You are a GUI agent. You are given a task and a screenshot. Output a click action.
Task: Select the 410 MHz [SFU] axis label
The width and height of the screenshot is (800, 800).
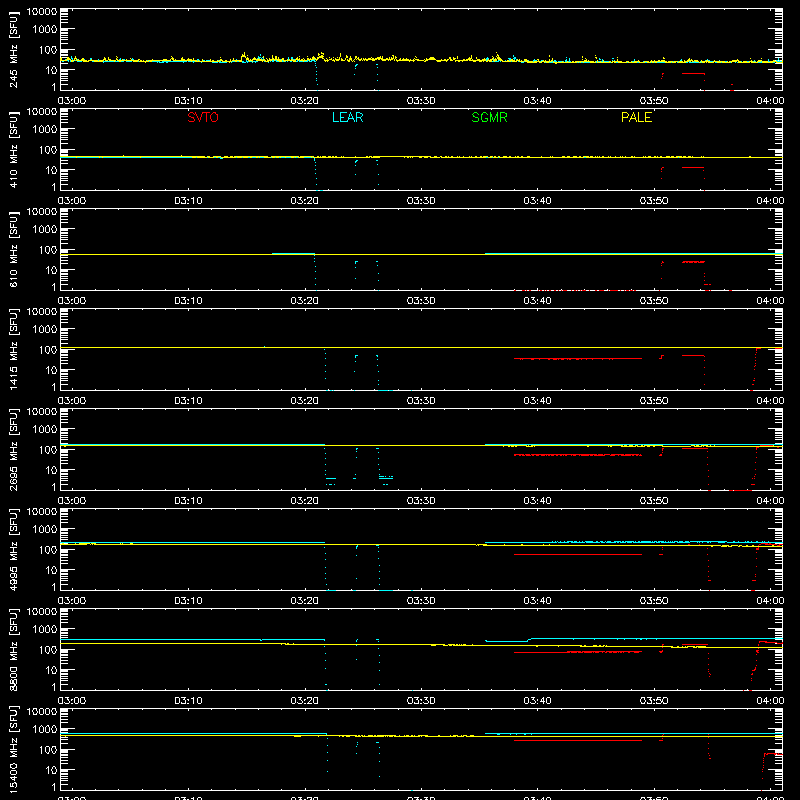[13, 149]
